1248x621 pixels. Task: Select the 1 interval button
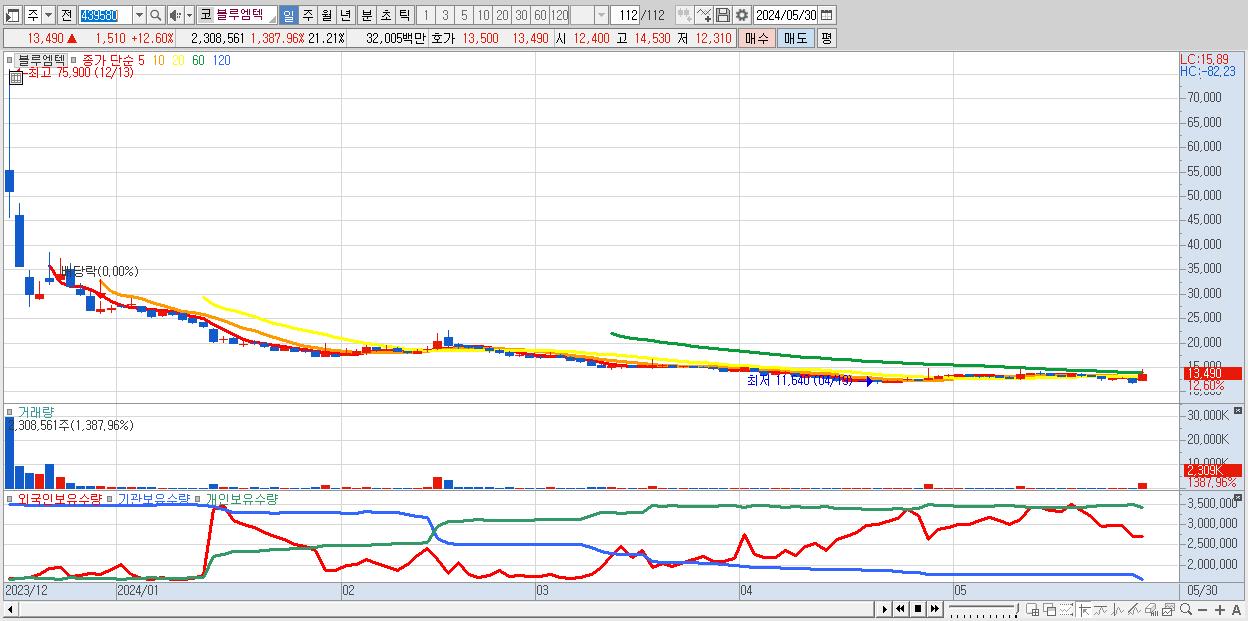[x=426, y=15]
